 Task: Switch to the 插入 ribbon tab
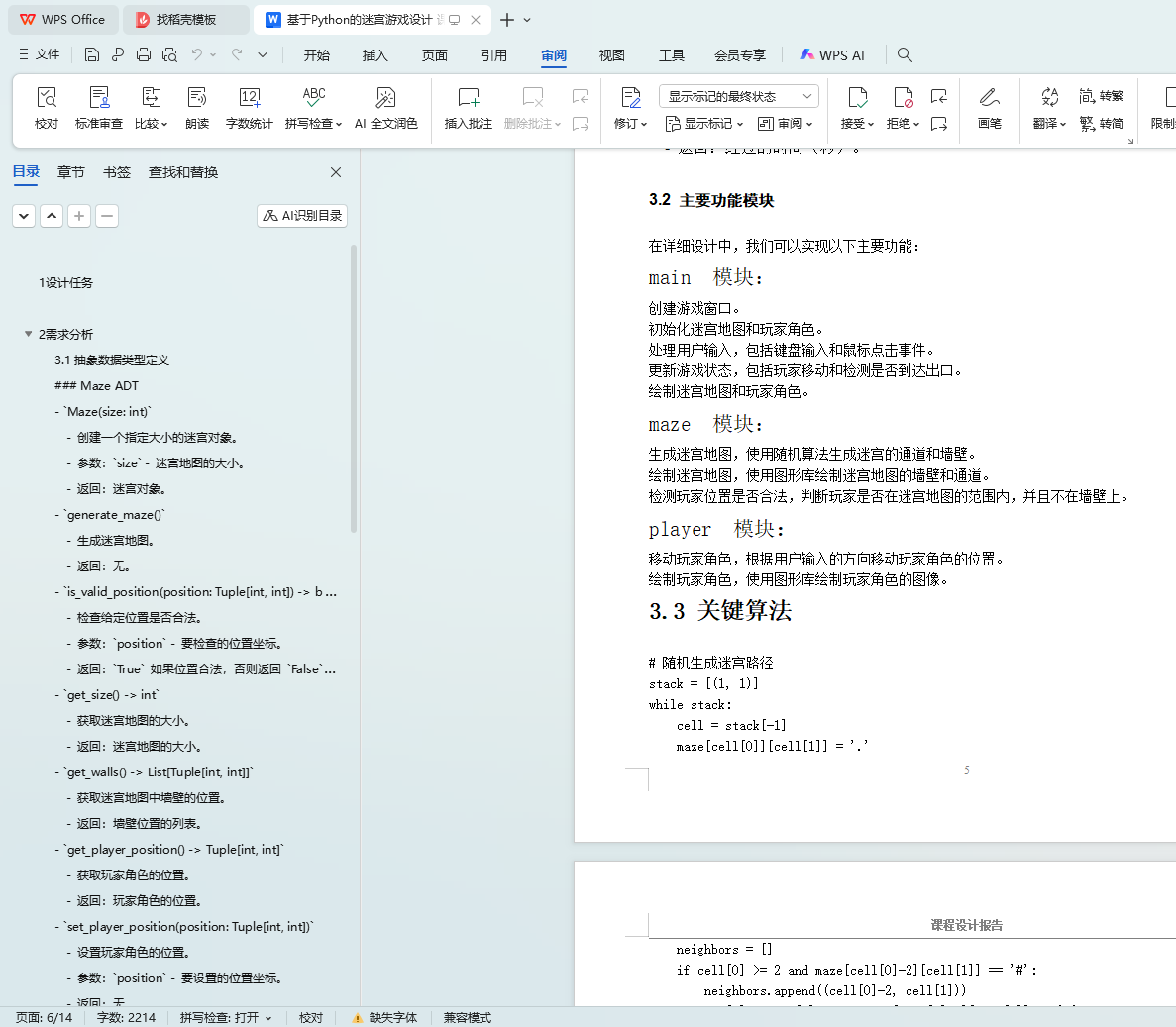(x=375, y=54)
